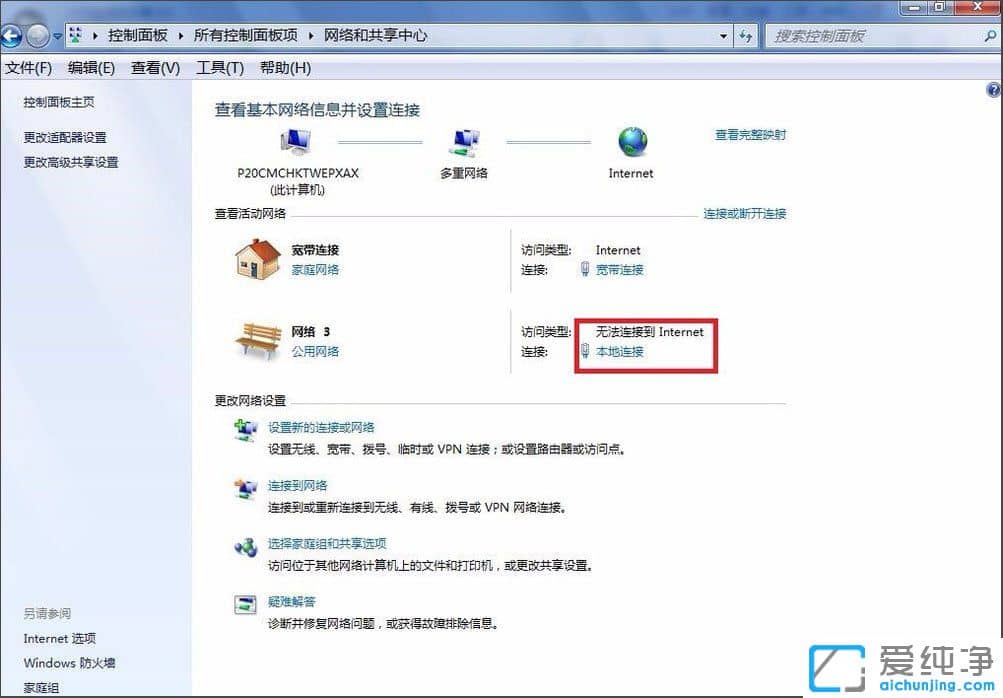The image size is (1003, 698).
Task: Click the P20CMCHKTWEPXAX computer icon
Action: pyautogui.click(x=296, y=141)
